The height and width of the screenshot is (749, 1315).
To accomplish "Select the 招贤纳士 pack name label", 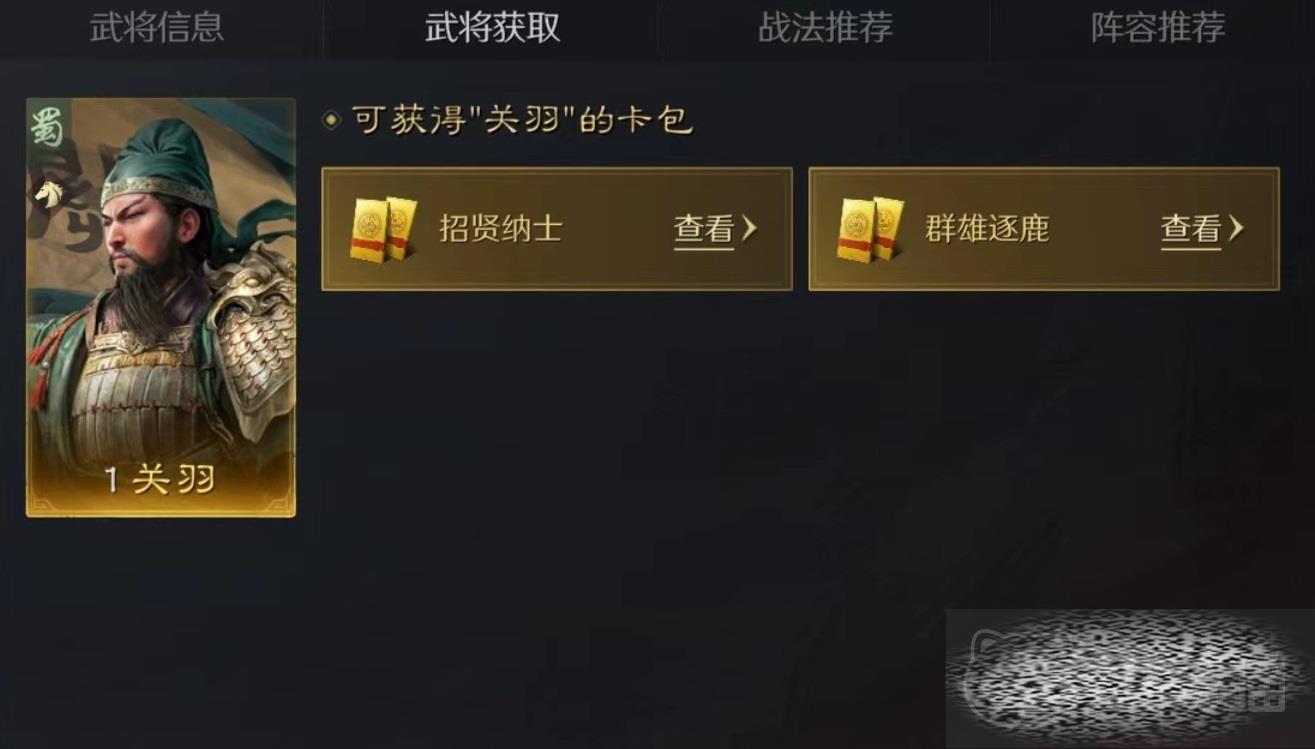I will (x=501, y=229).
